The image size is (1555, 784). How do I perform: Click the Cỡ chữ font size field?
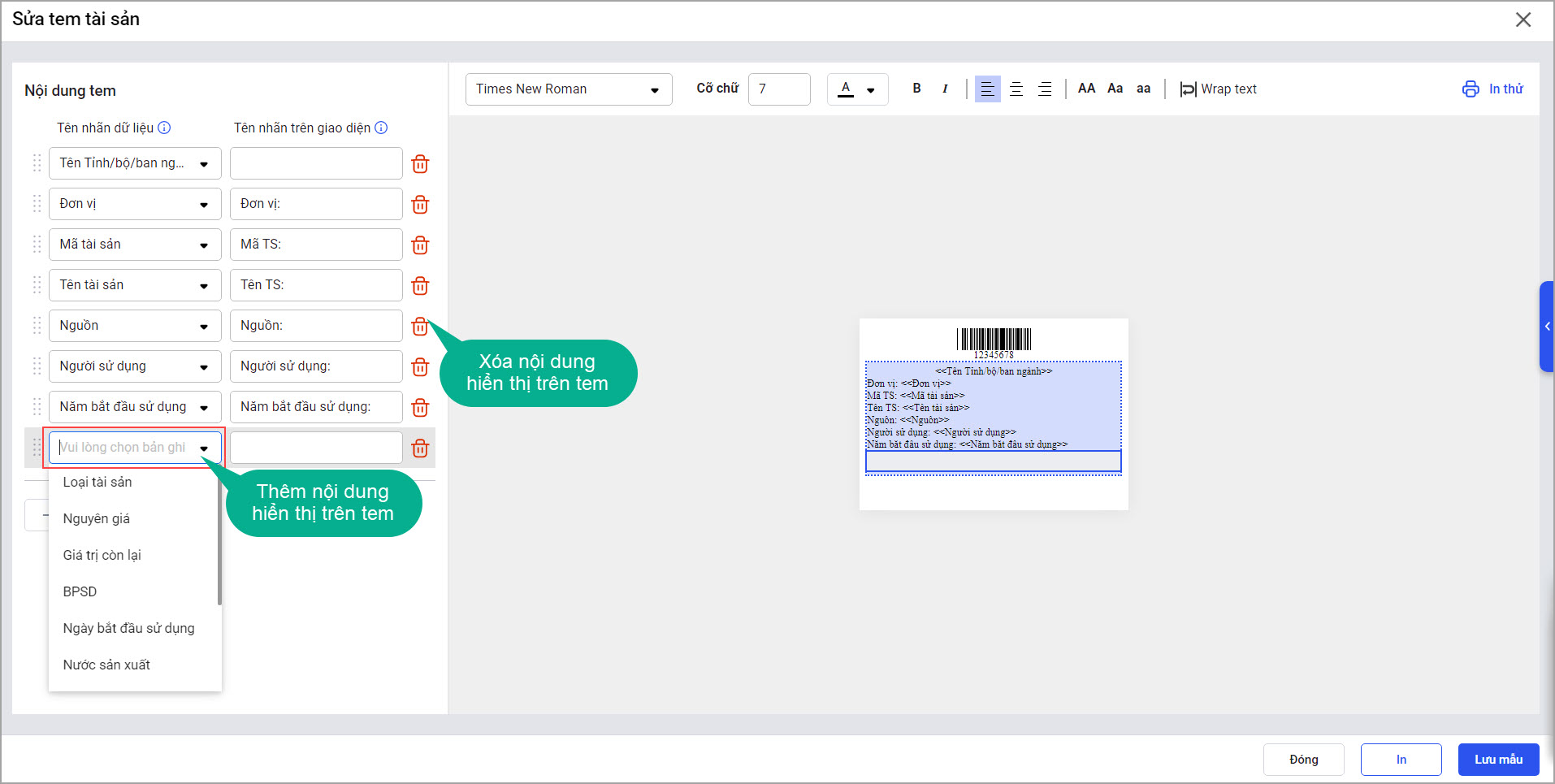click(x=778, y=89)
